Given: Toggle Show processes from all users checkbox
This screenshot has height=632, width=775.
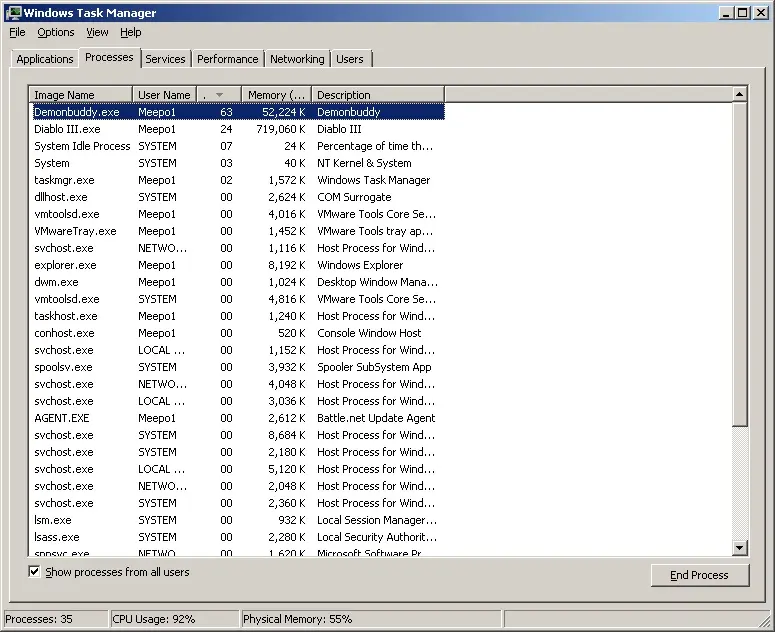Looking at the screenshot, I should (x=35, y=572).
